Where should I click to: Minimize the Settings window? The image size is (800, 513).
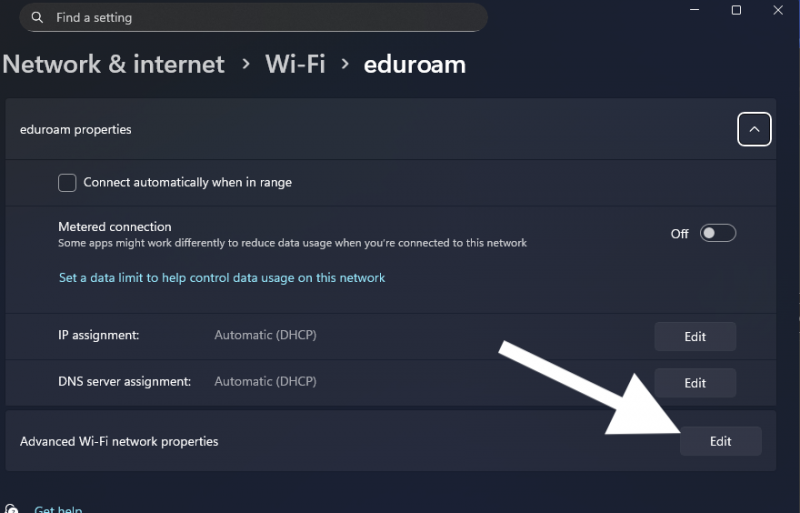tap(693, 9)
